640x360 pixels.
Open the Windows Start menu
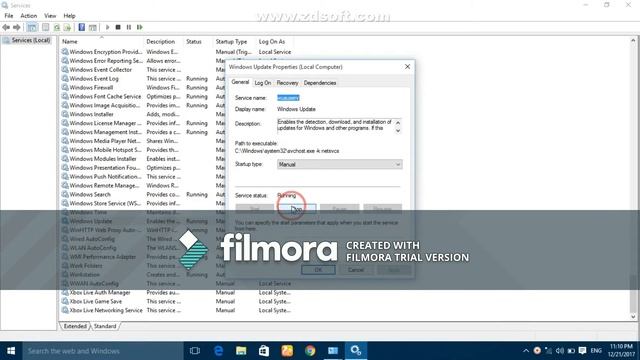point(11,351)
